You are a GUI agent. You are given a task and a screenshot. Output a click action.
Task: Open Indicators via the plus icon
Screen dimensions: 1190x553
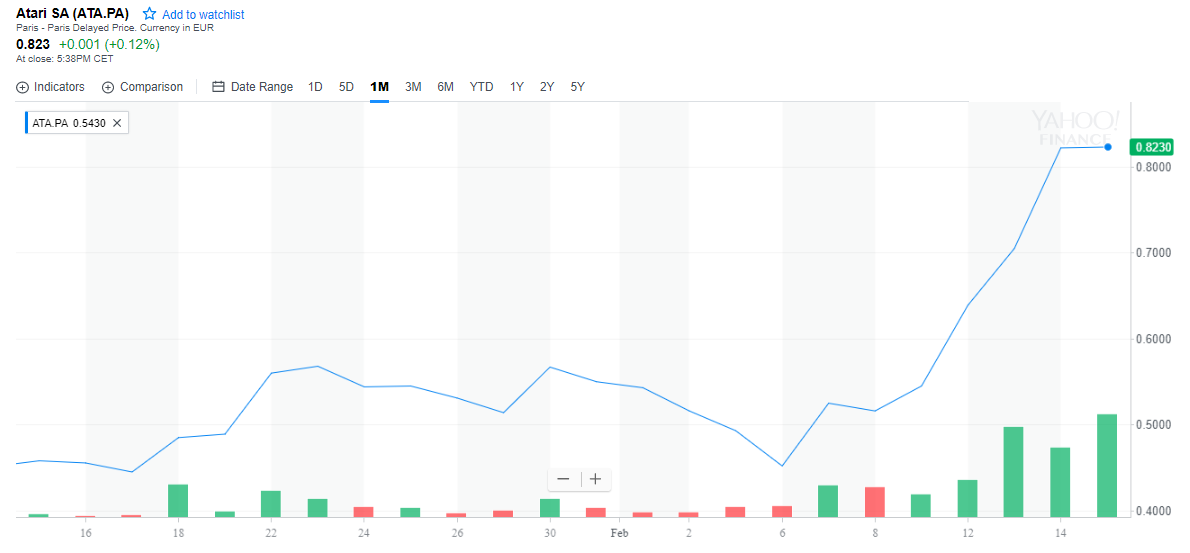(23, 87)
